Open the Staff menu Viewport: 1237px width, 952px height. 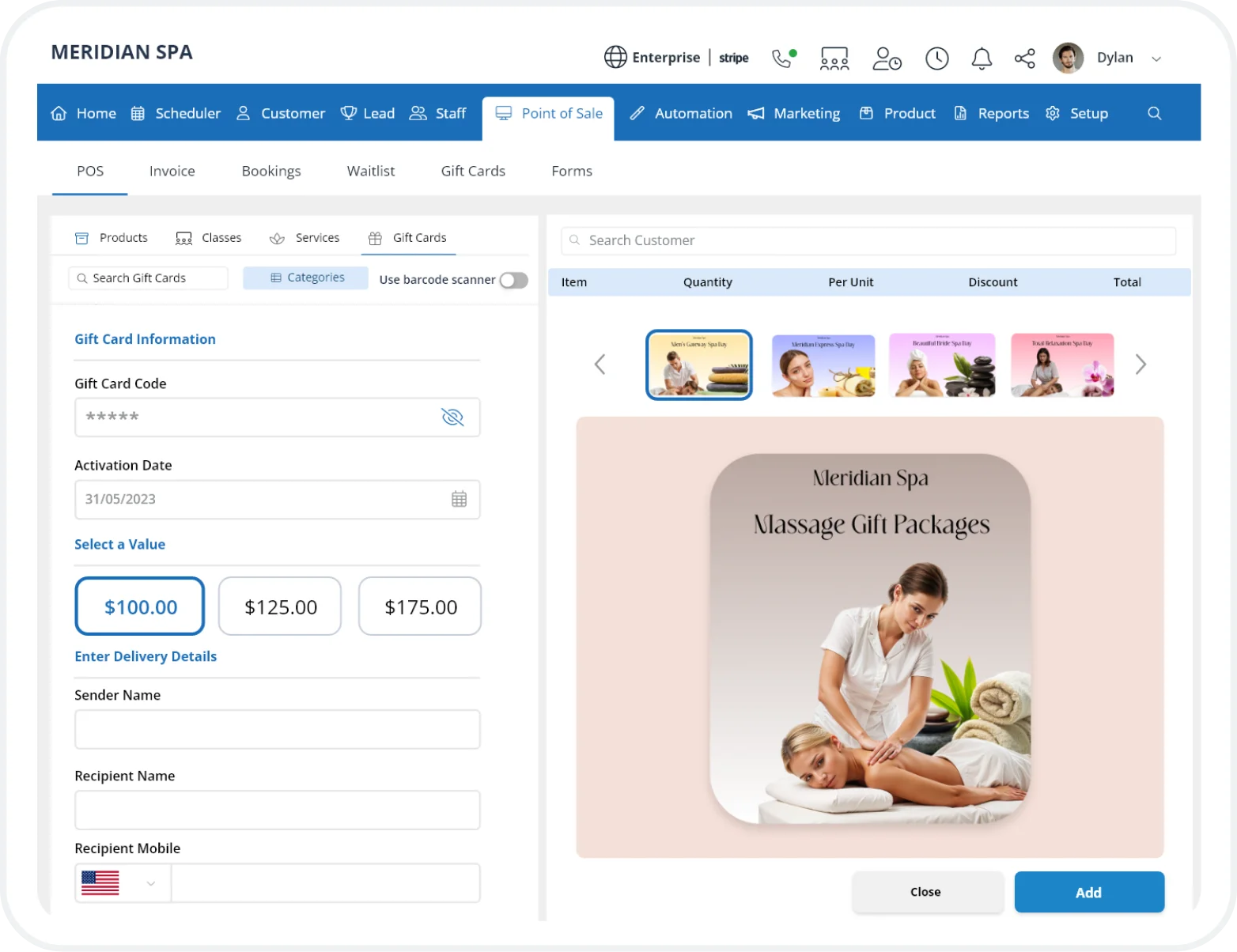[437, 113]
